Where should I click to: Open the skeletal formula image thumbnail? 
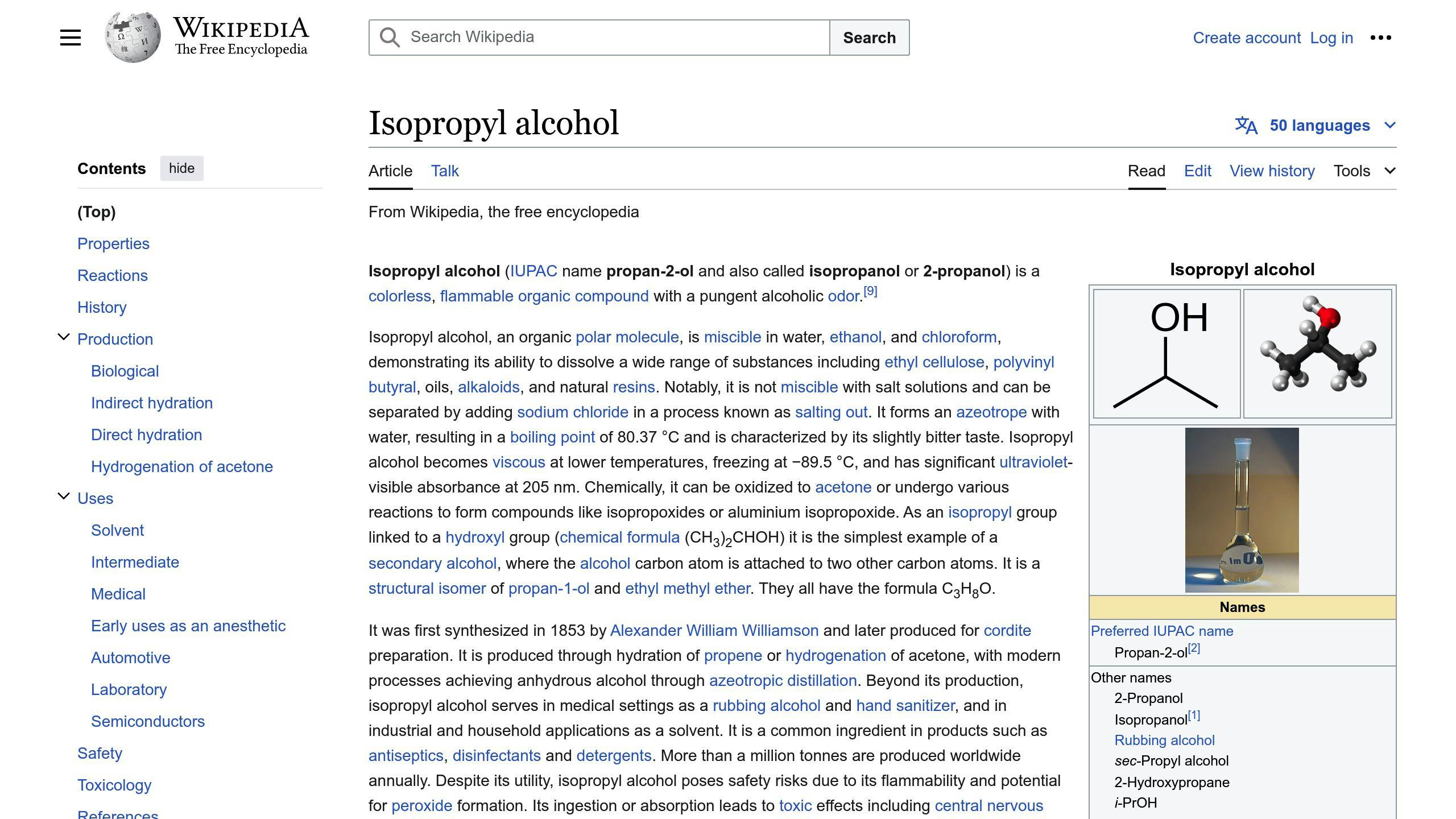point(1167,354)
